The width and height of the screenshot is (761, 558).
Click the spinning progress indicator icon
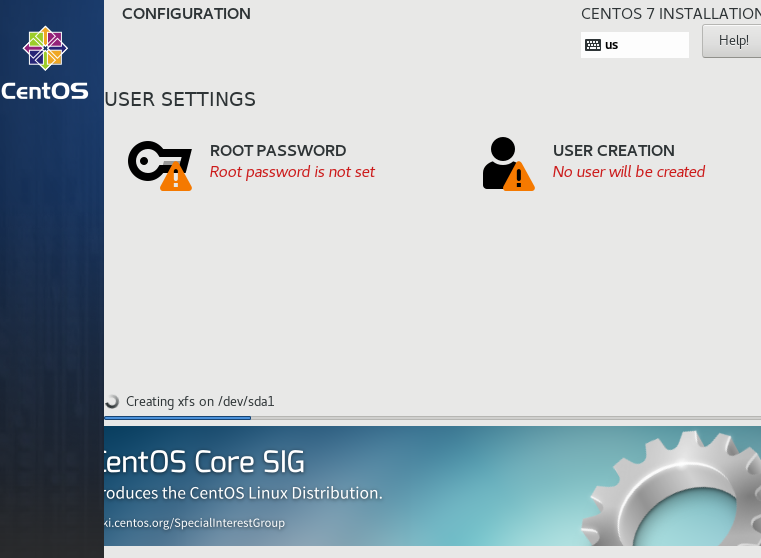(x=112, y=401)
